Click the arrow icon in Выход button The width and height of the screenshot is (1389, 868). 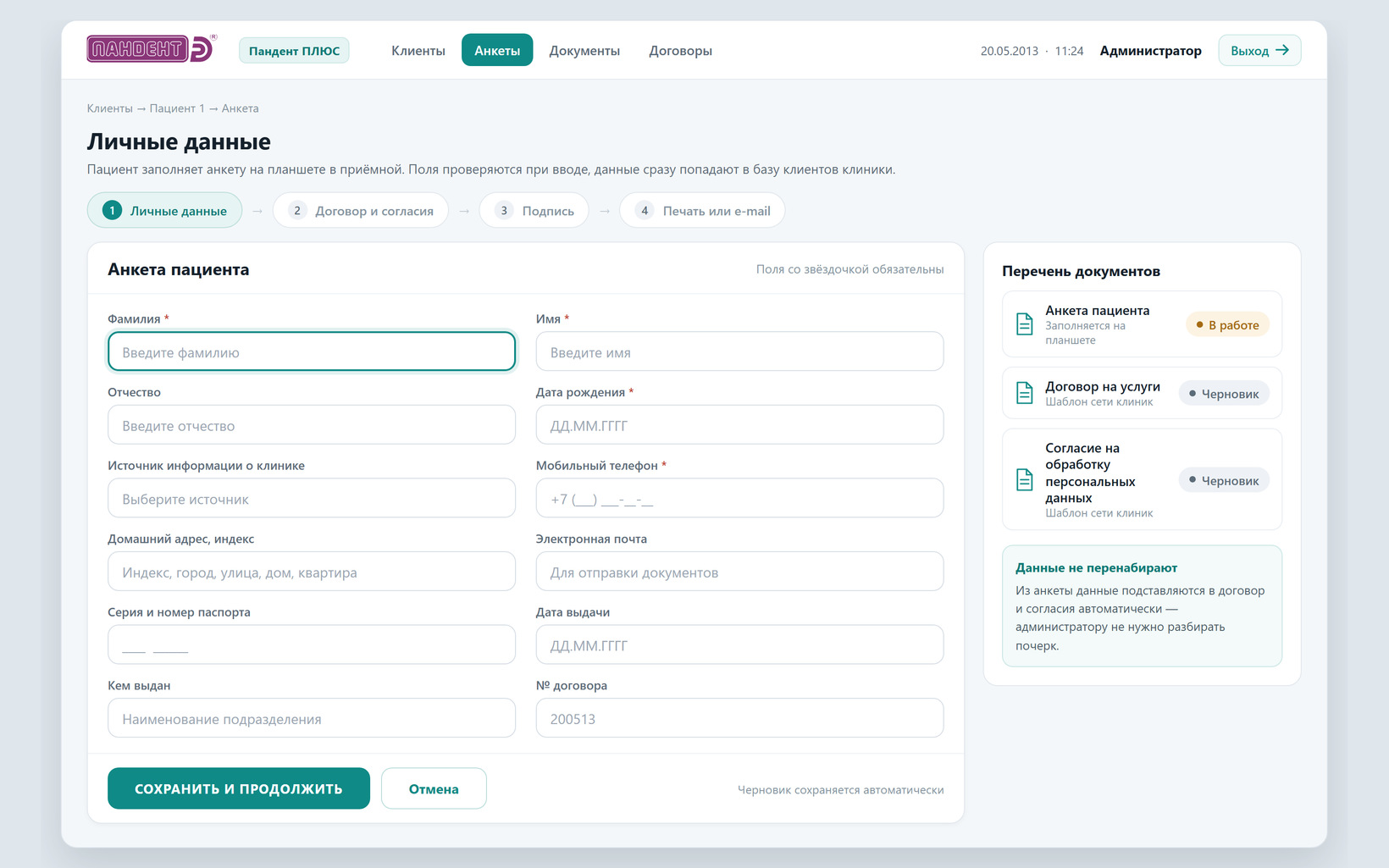click(1282, 50)
